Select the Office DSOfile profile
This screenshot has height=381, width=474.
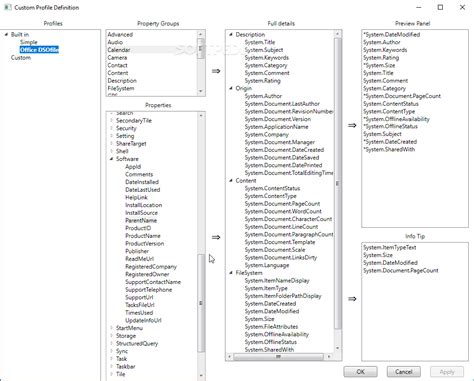[39, 50]
